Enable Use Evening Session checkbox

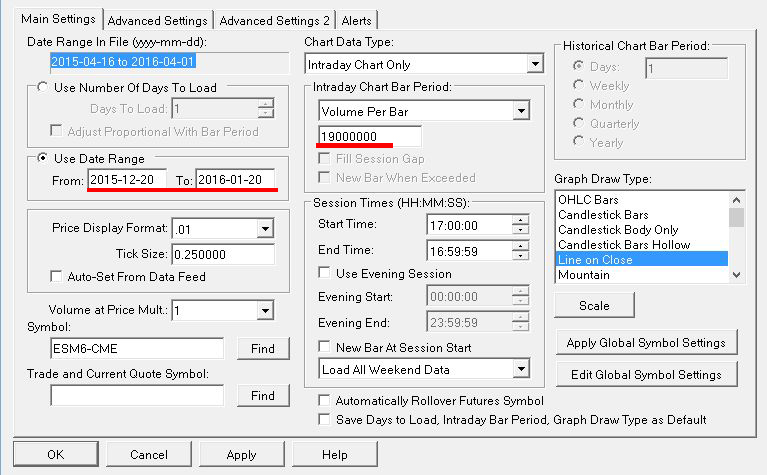(x=324, y=273)
